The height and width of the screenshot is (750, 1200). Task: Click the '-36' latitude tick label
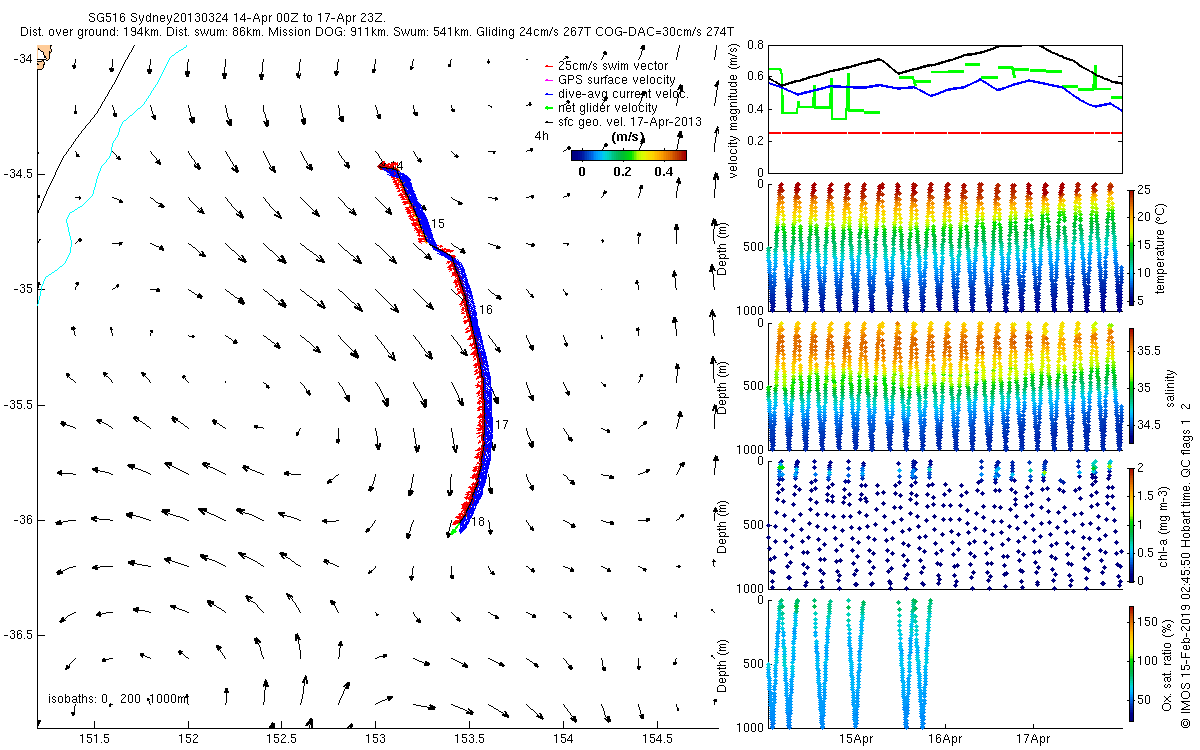click(21, 520)
